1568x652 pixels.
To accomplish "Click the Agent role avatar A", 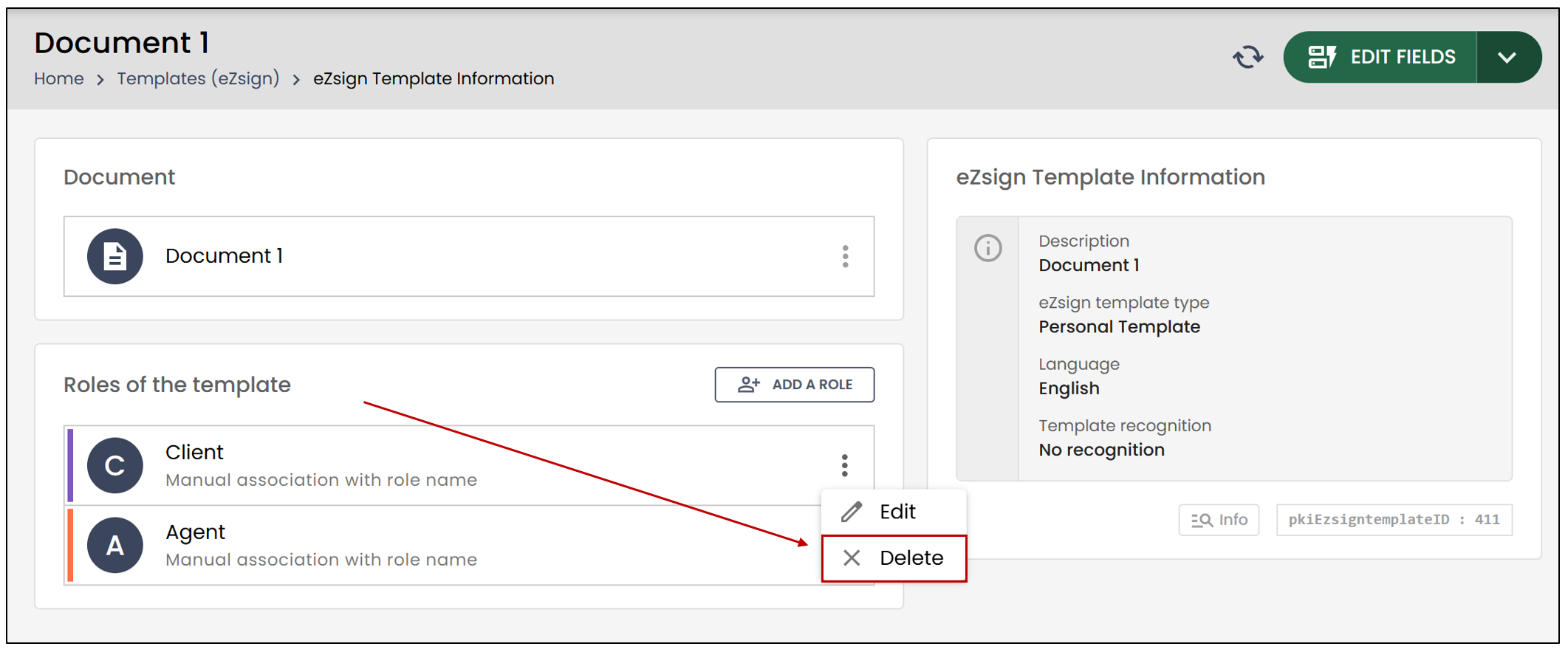I will coord(115,546).
